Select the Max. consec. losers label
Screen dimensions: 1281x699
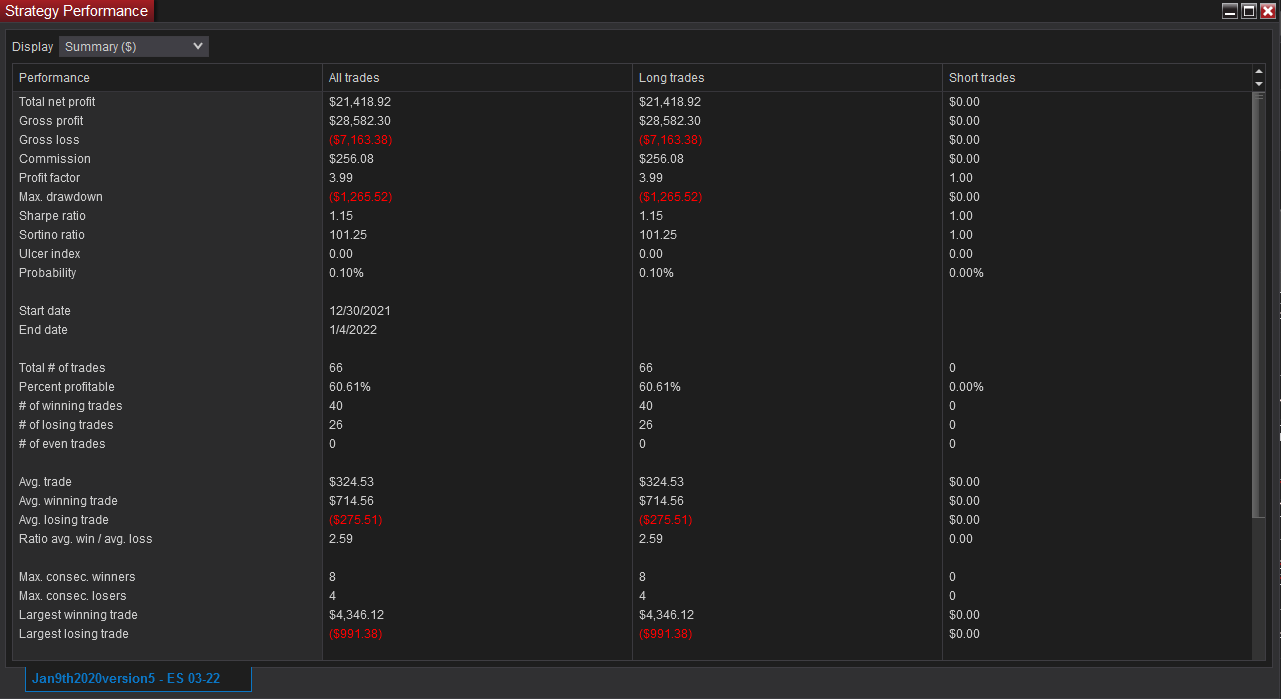click(73, 596)
